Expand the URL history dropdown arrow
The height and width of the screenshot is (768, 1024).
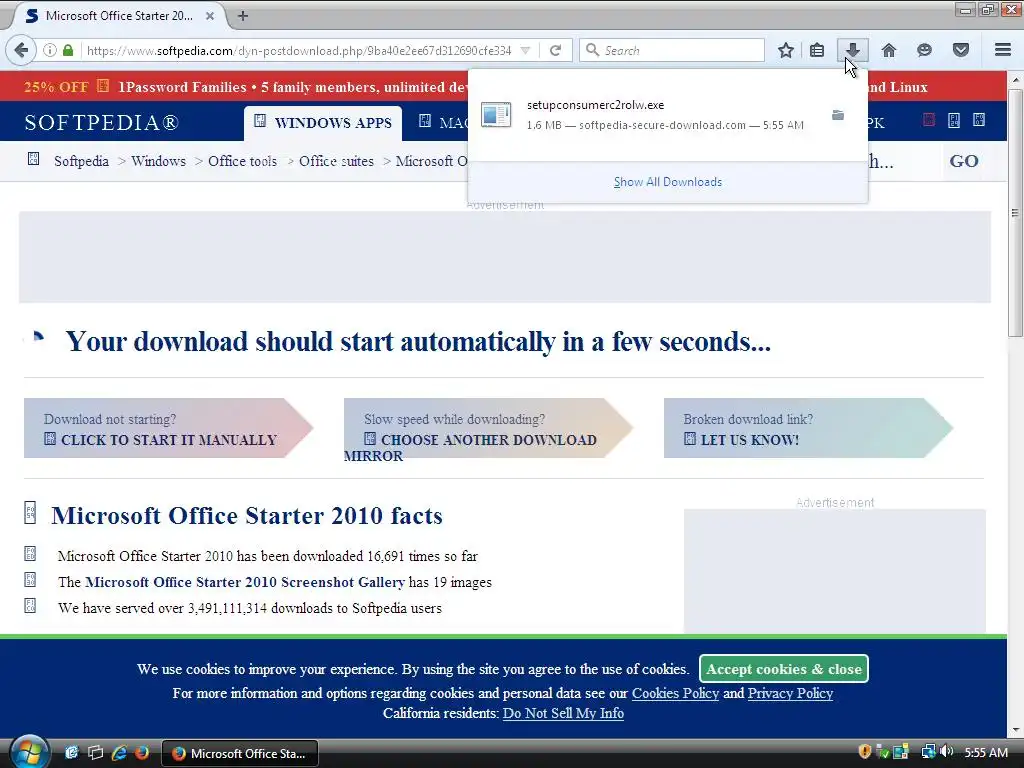coord(525,50)
